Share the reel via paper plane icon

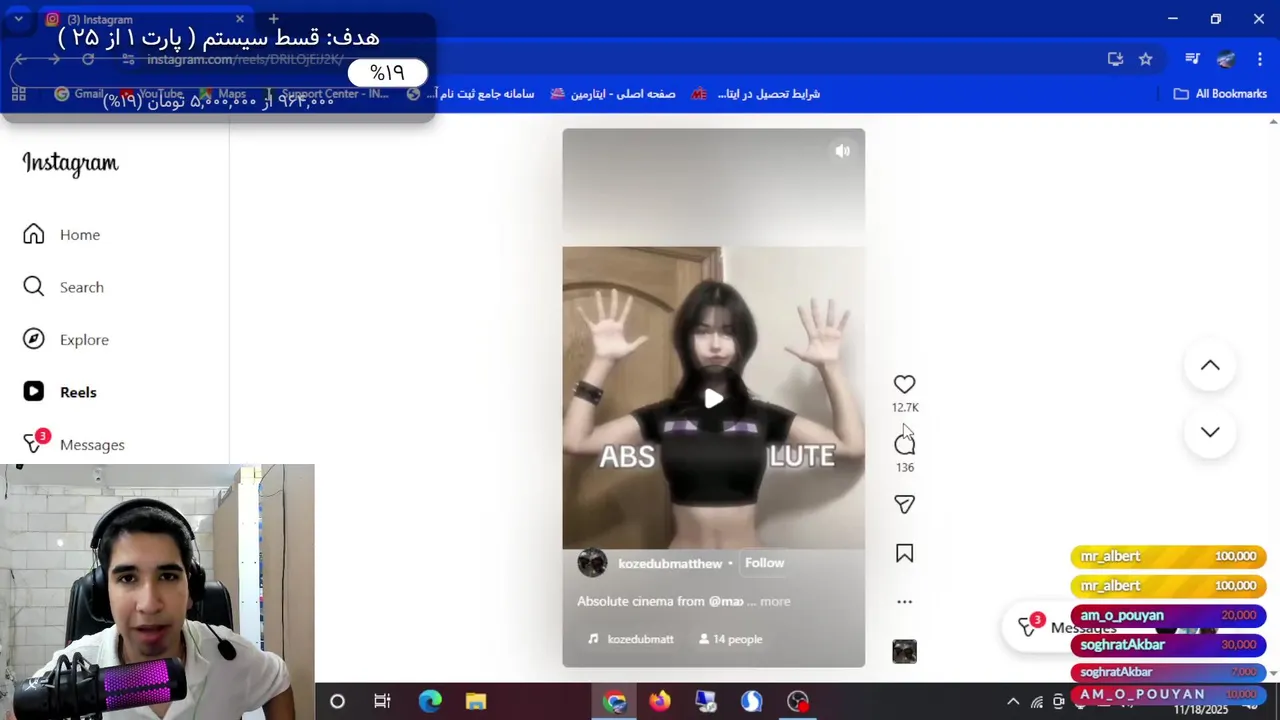[904, 505]
